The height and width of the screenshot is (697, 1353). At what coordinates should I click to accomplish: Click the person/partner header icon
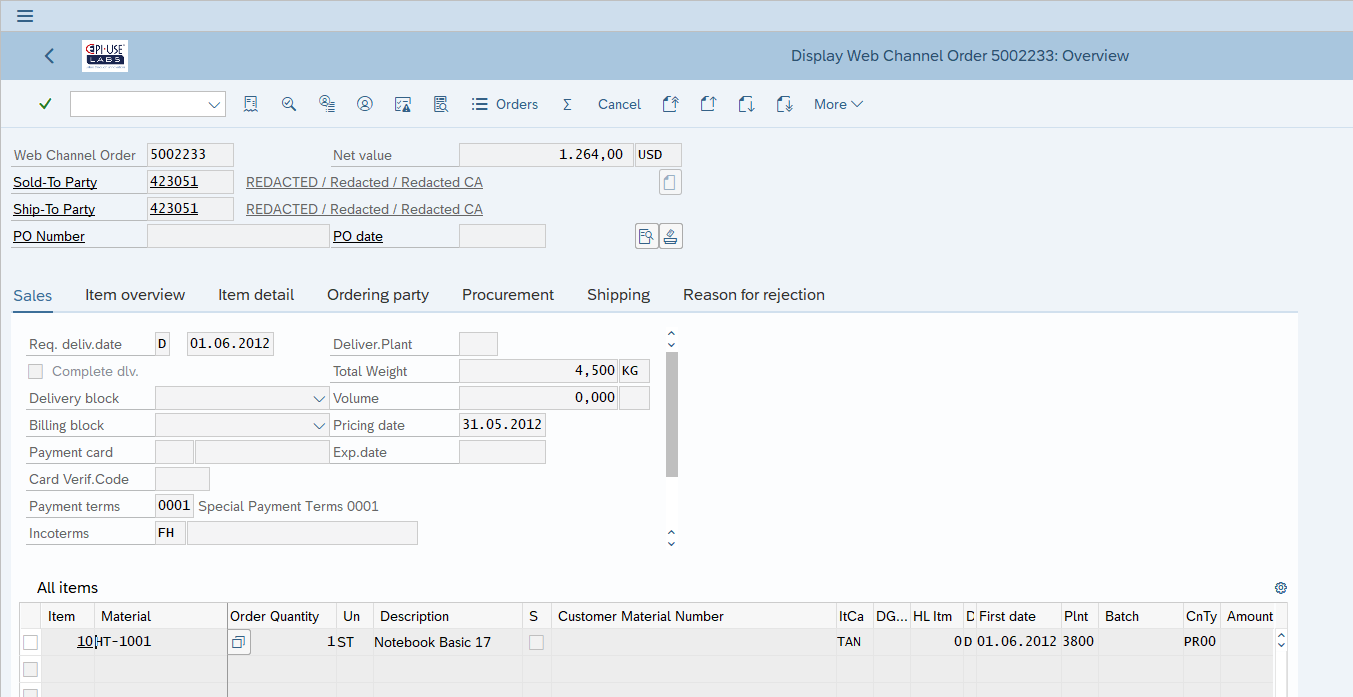365,104
